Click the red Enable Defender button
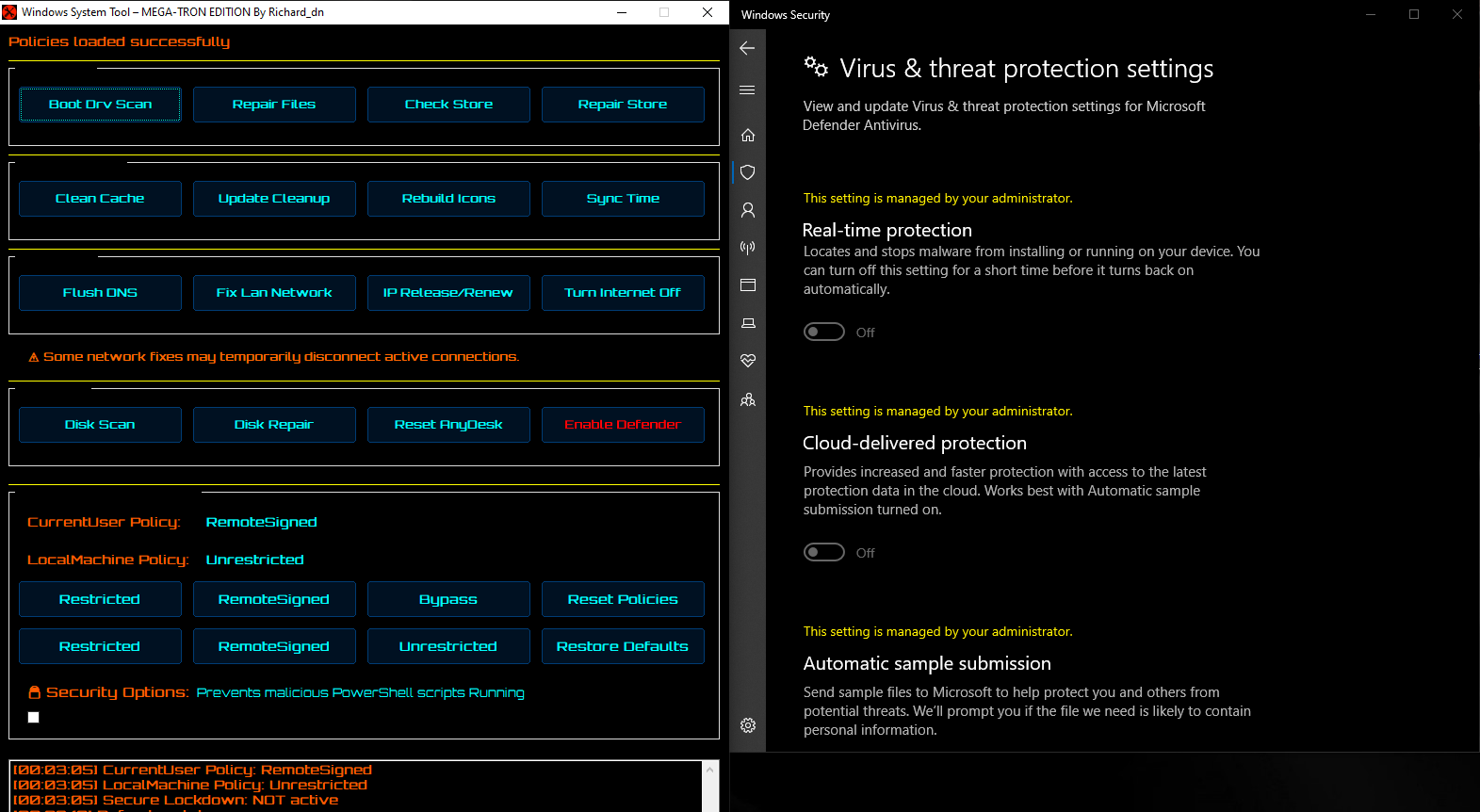Image resolution: width=1480 pixels, height=812 pixels. point(623,425)
